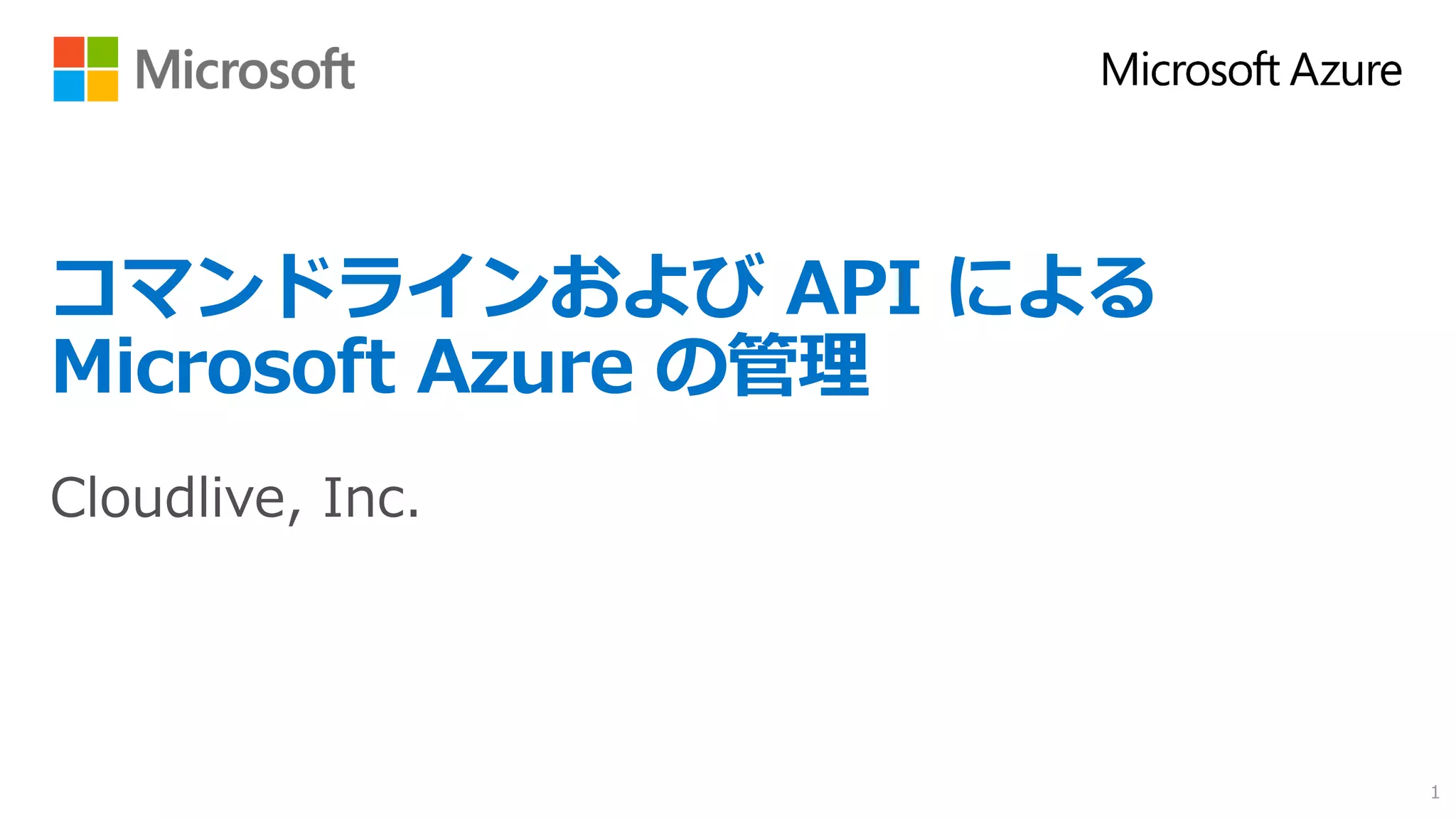Click the green square of Microsoft logo
The image size is (1456, 819).
(x=102, y=52)
